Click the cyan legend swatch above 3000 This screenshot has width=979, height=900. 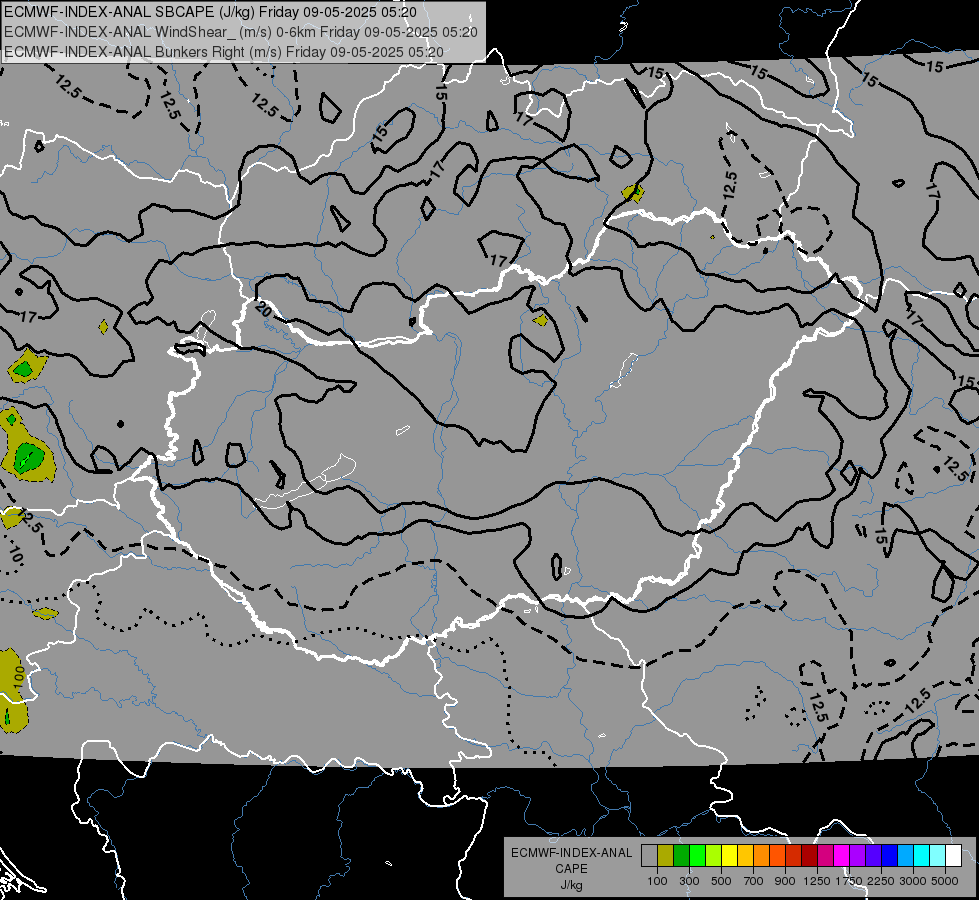(922, 855)
